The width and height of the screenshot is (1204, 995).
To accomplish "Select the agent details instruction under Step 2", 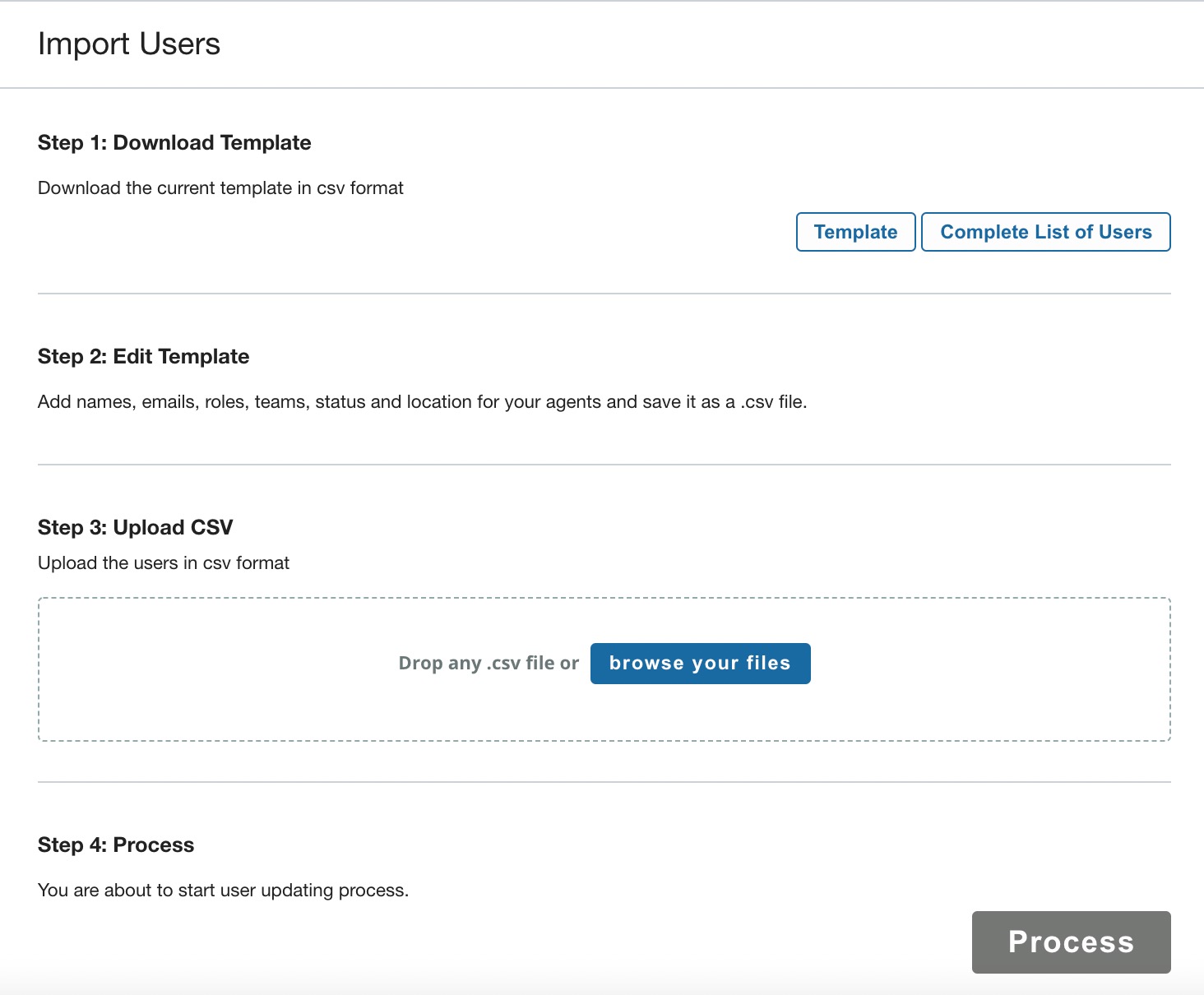I will (422, 401).
